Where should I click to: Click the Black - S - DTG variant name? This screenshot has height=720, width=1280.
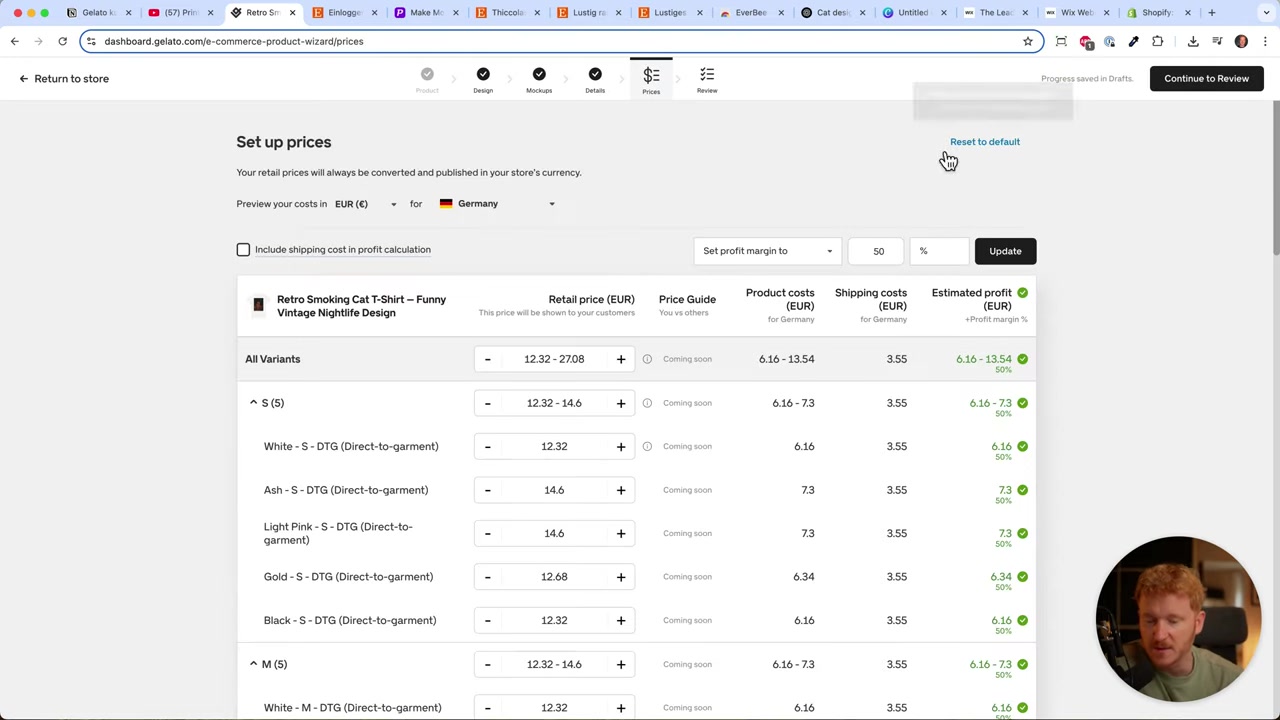point(350,620)
